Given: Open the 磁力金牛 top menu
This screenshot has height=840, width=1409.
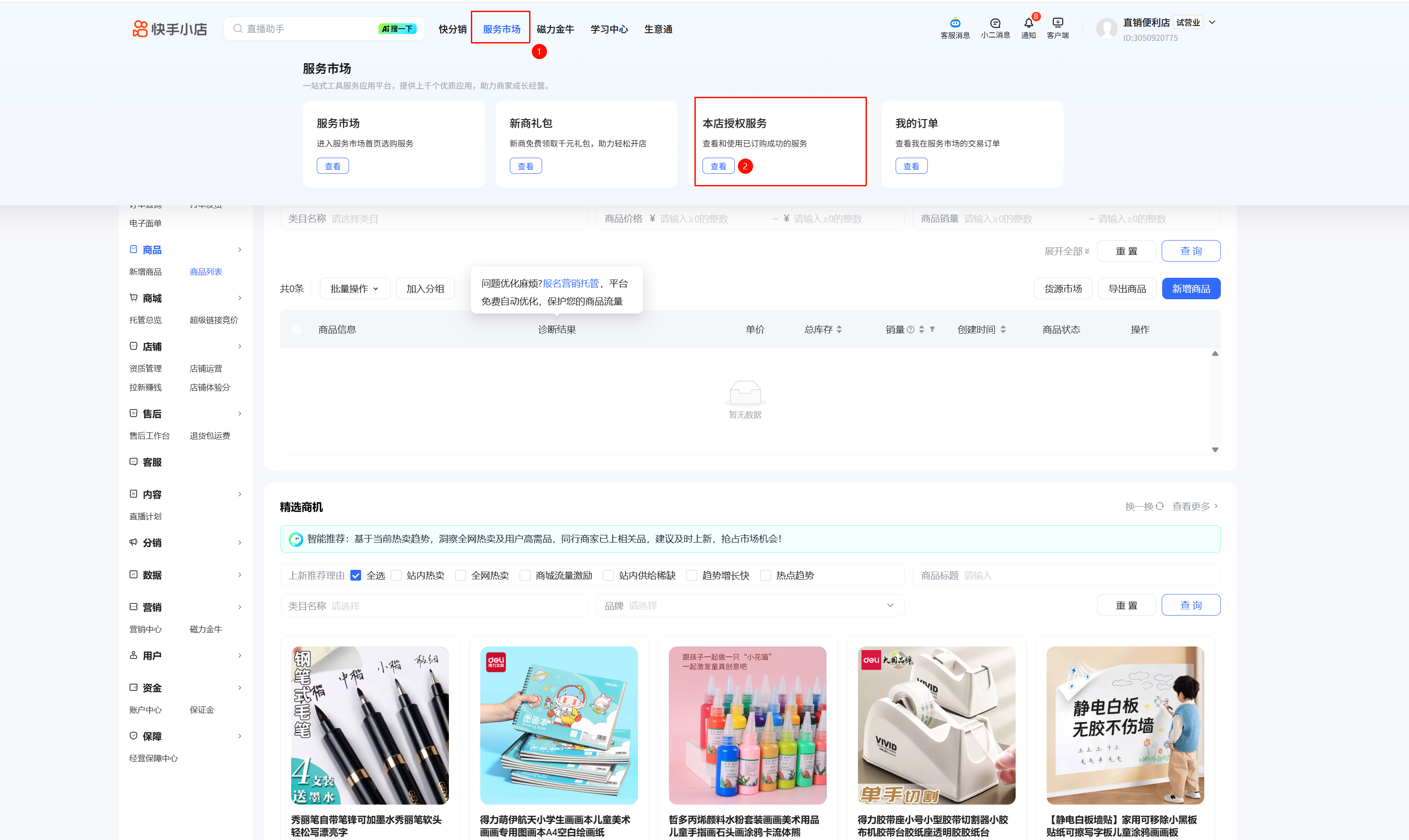Looking at the screenshot, I should (x=555, y=29).
